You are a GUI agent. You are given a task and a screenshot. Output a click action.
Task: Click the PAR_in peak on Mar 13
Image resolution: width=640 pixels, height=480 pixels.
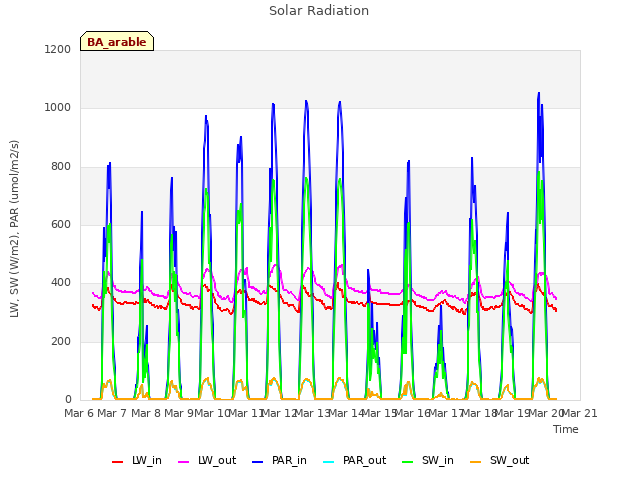(x=306, y=101)
